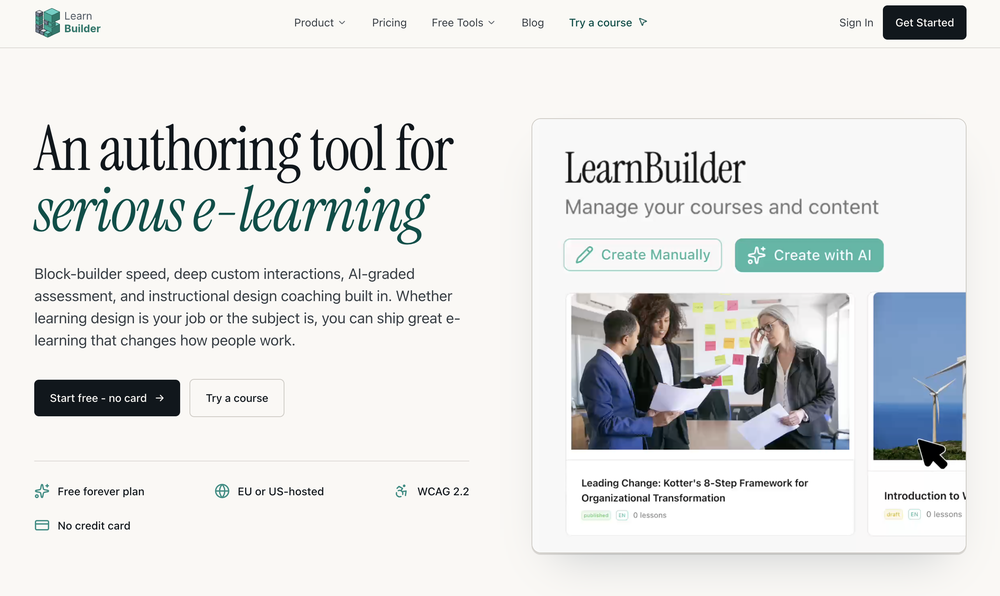Click the No credit card text
Image resolution: width=1000 pixels, height=596 pixels.
tap(94, 526)
